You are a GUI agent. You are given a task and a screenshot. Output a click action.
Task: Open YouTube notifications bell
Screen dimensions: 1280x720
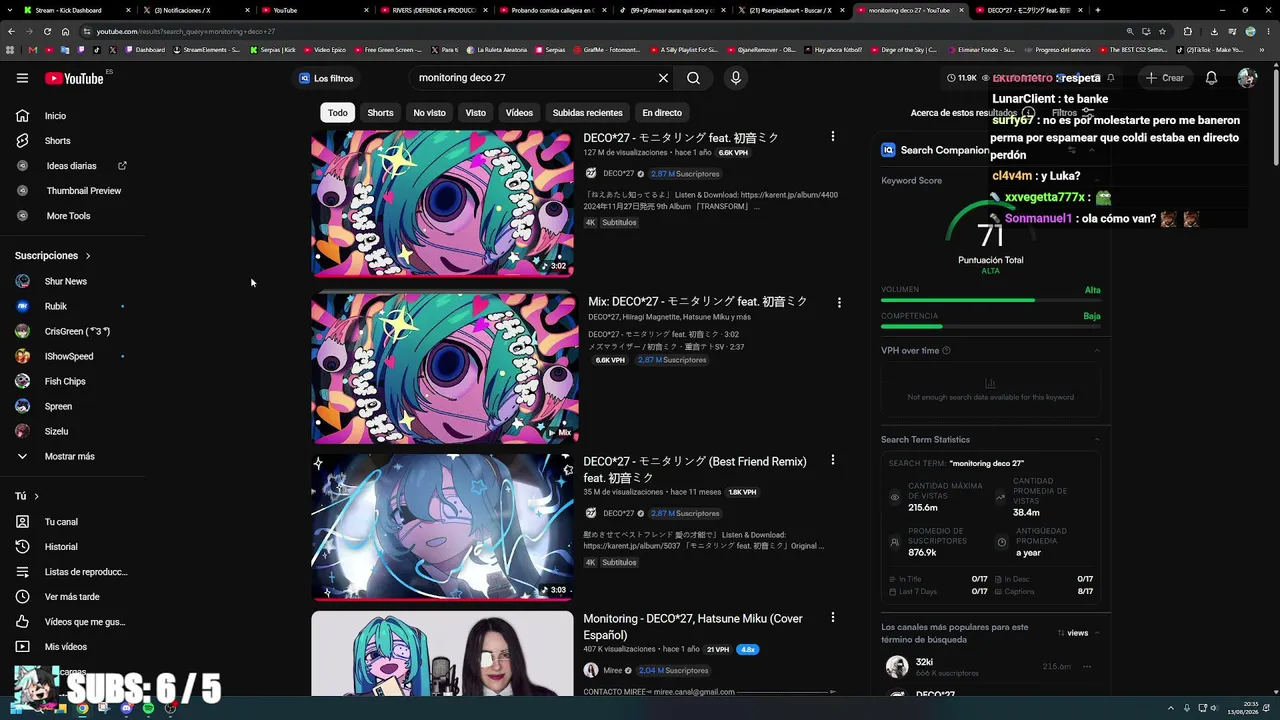click(x=1211, y=78)
